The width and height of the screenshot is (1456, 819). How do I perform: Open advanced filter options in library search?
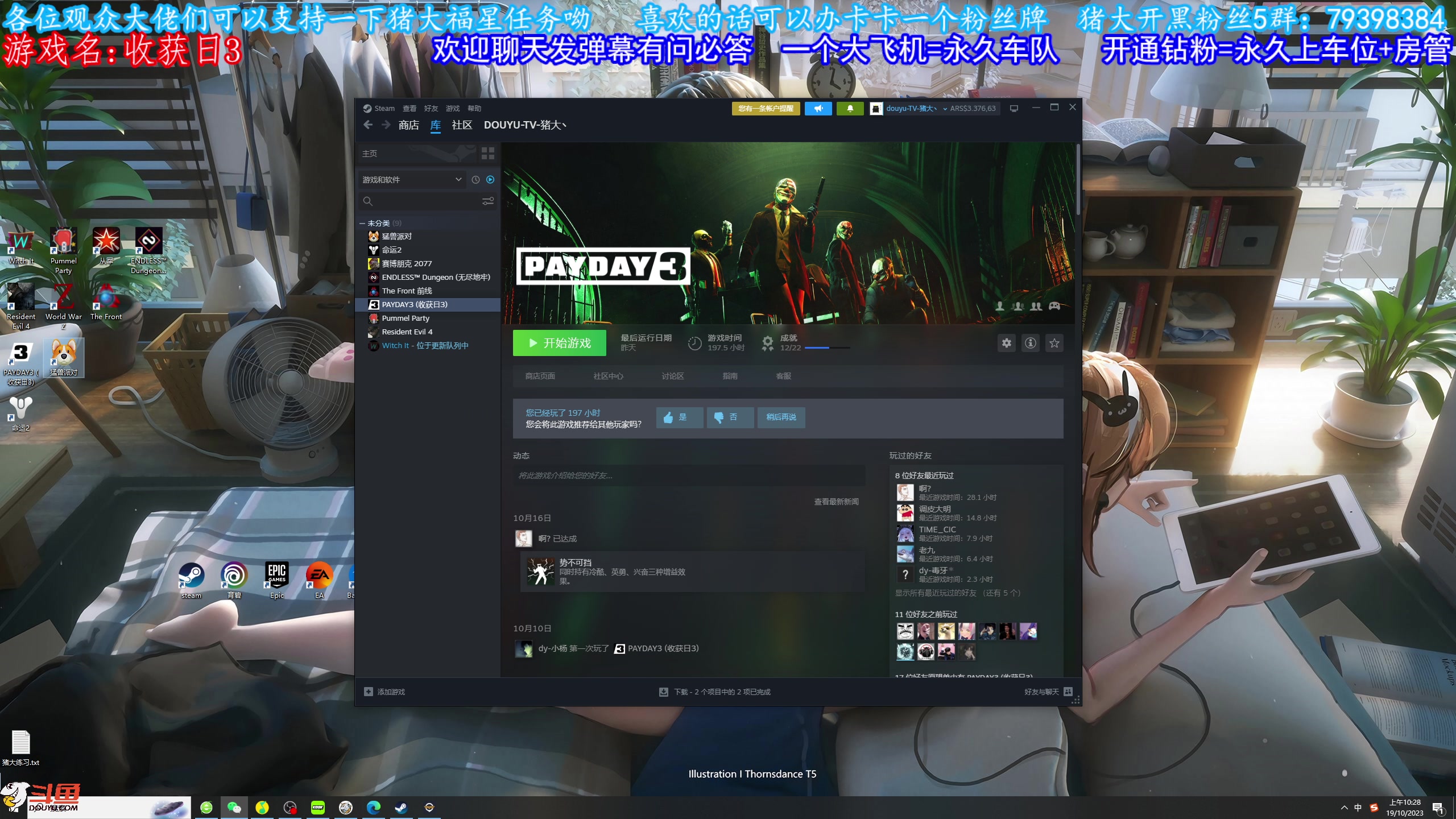pyautogui.click(x=488, y=201)
